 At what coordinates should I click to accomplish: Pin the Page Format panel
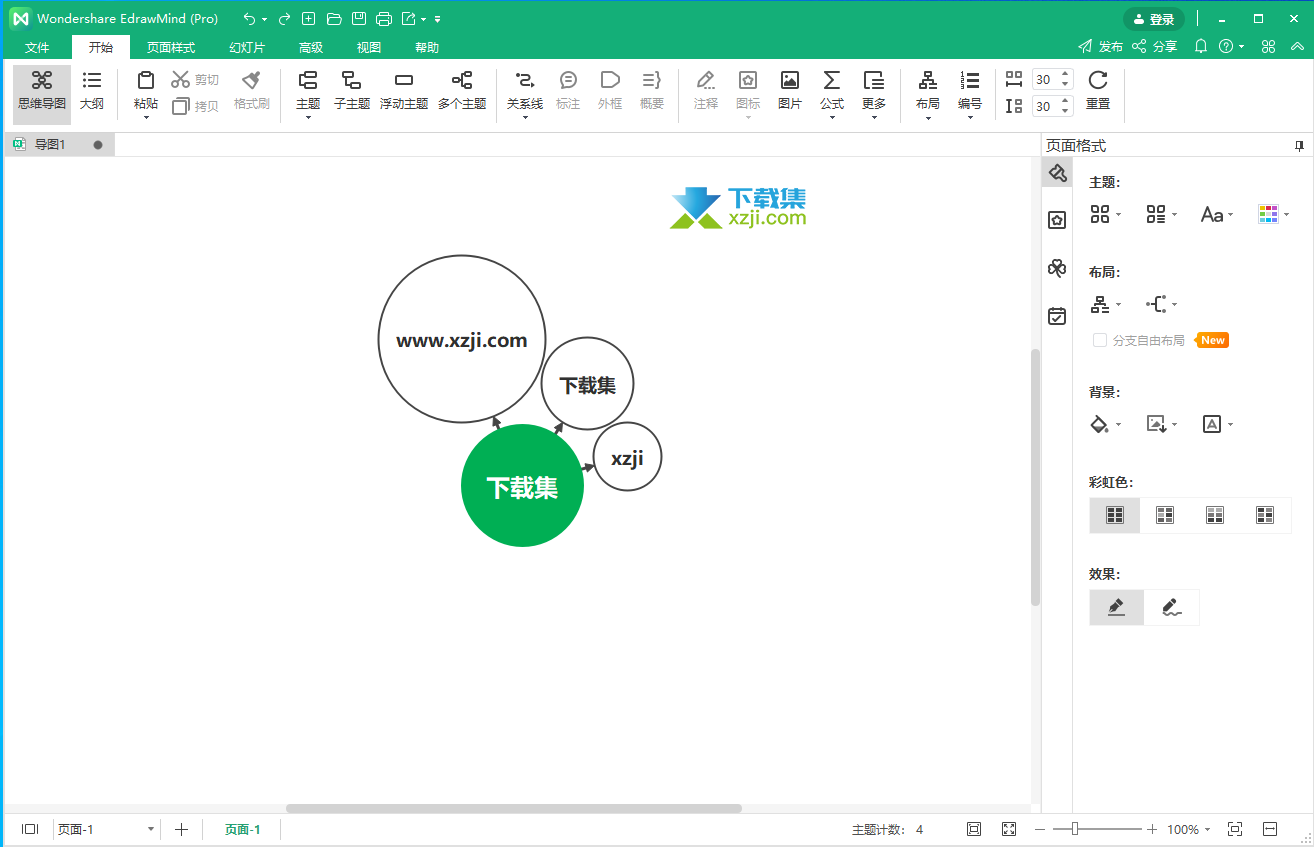click(1299, 146)
